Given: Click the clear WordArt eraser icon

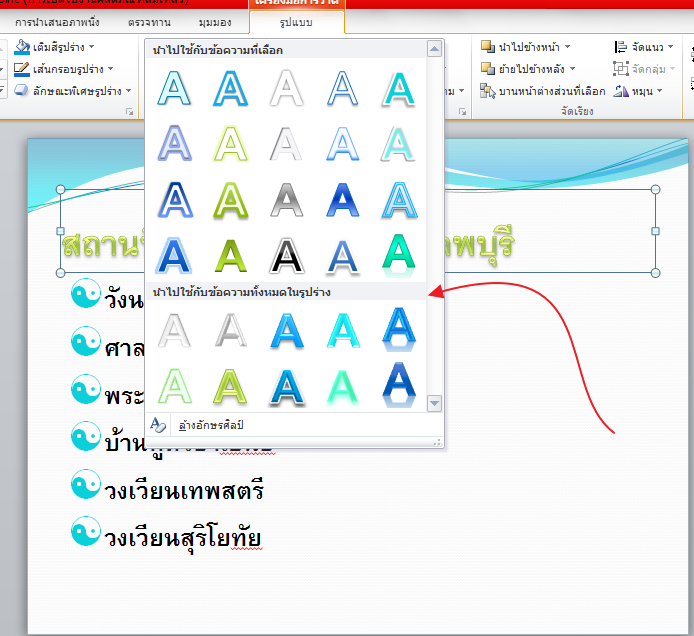Looking at the screenshot, I should [158, 425].
